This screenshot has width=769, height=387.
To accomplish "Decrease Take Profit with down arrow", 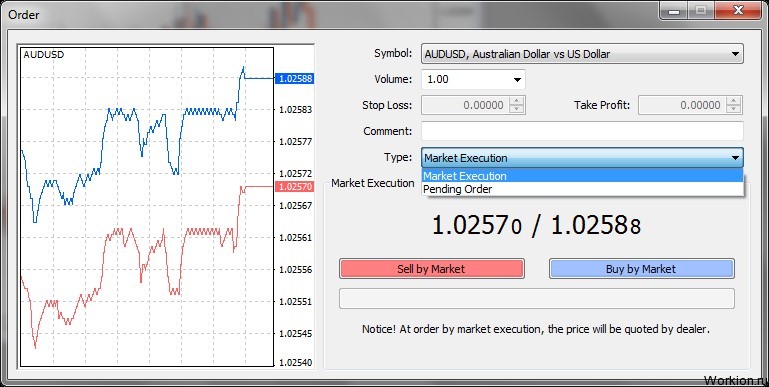I will pos(734,109).
